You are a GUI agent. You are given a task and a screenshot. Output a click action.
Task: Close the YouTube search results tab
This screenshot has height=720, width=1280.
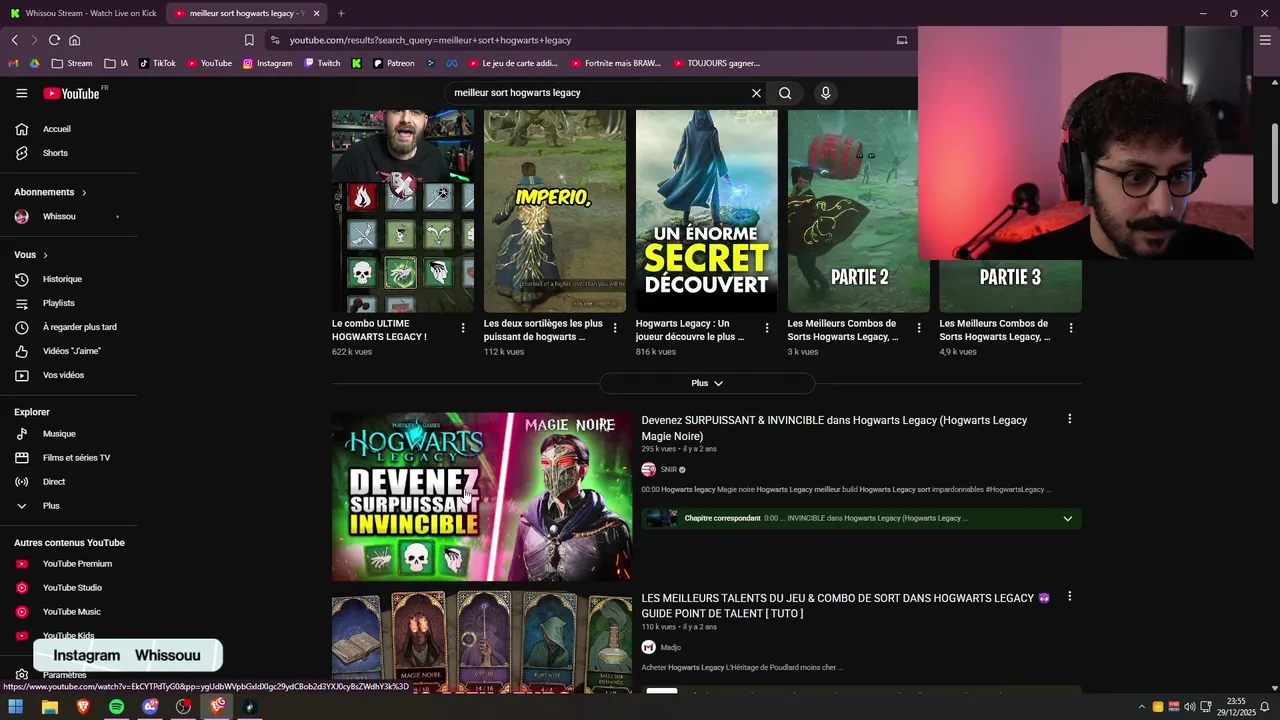click(x=316, y=13)
